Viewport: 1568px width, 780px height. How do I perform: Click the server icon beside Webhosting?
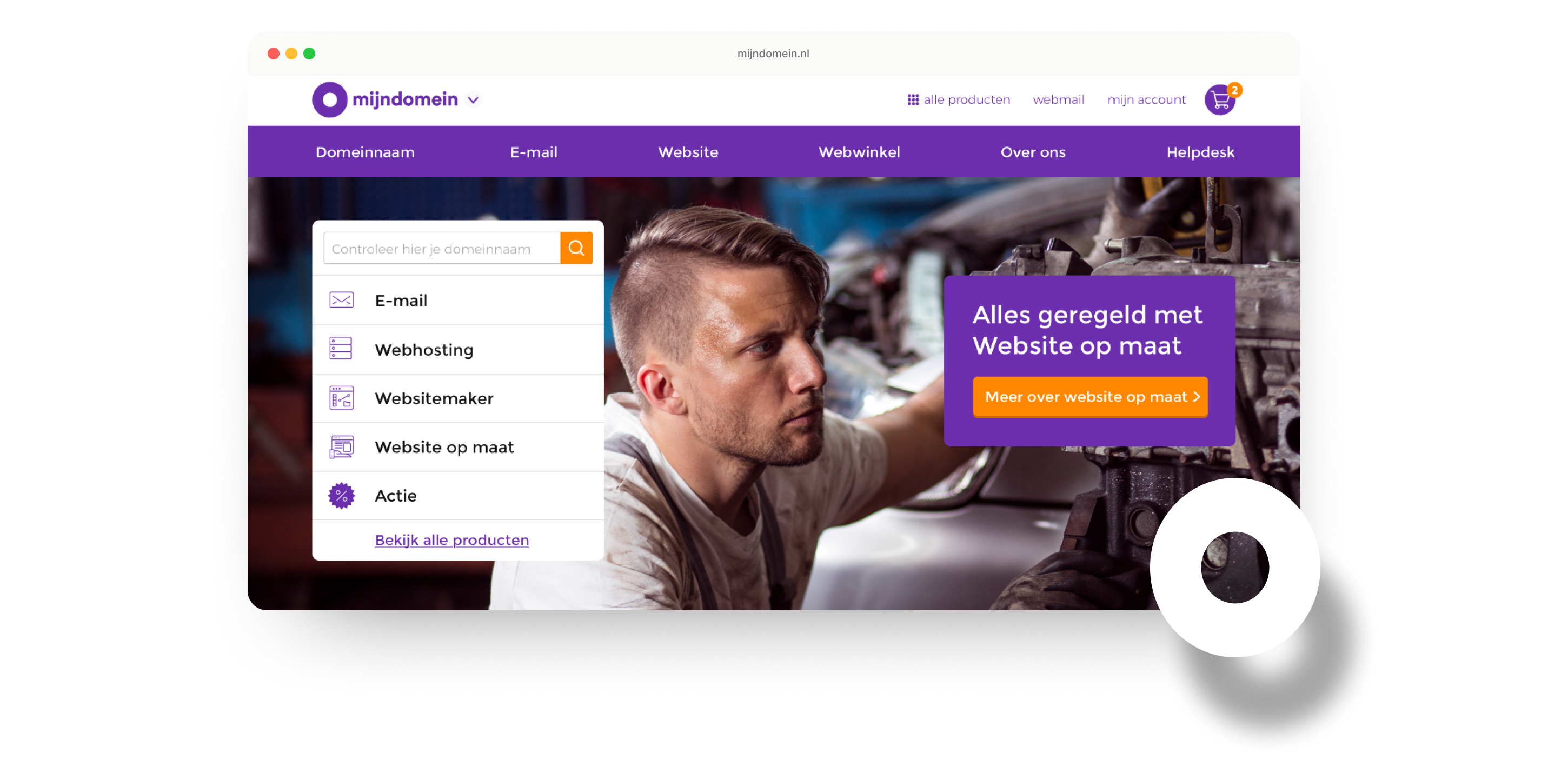[x=341, y=349]
